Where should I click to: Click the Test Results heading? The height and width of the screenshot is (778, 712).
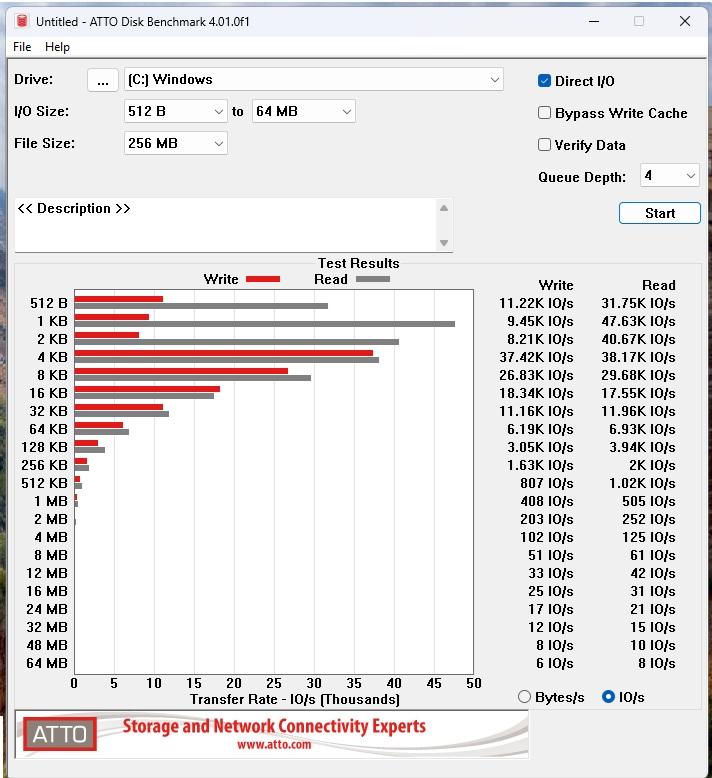pyautogui.click(x=359, y=263)
